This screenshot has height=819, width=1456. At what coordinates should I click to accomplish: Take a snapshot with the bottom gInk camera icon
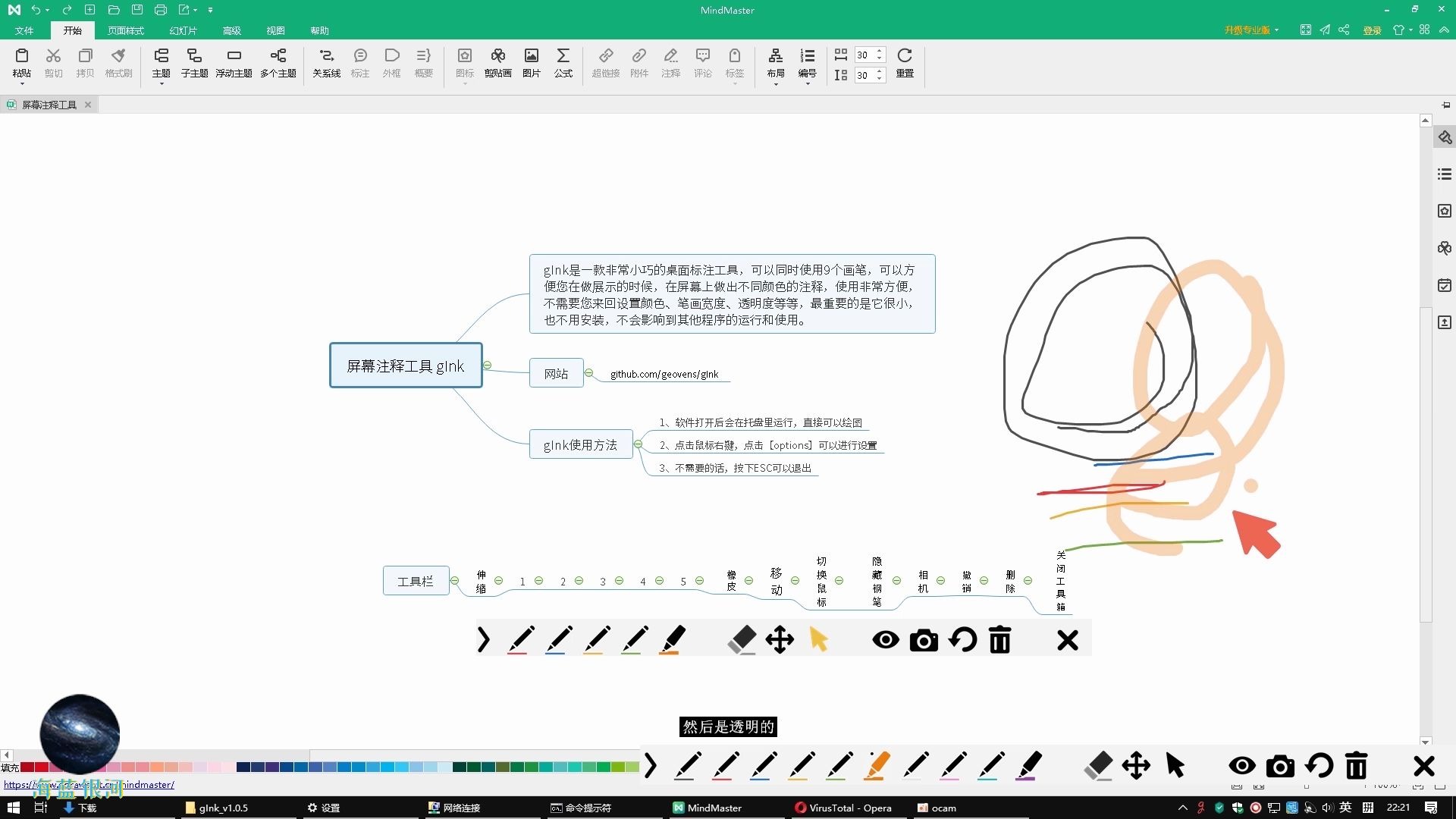tap(1280, 766)
